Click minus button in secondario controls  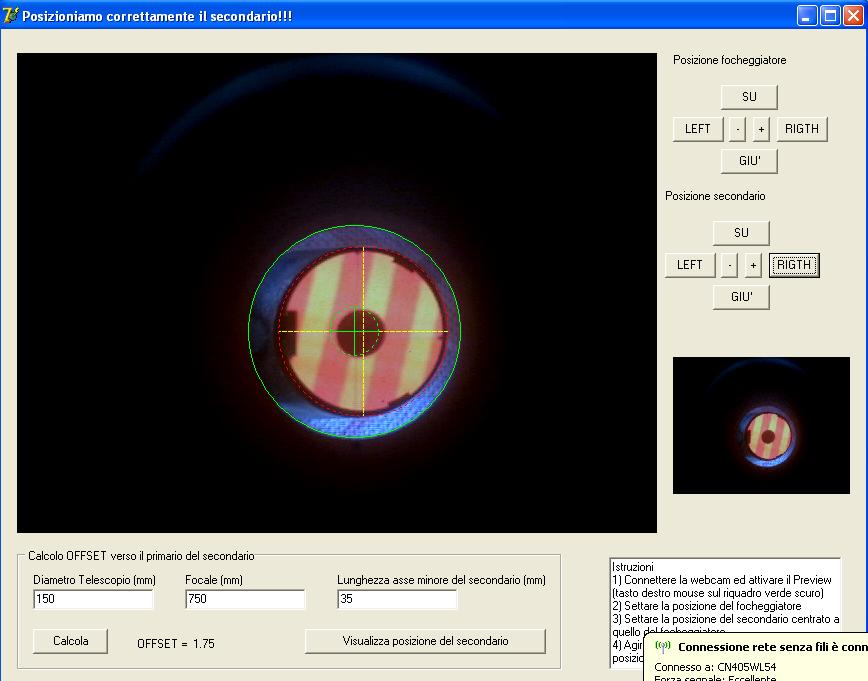click(x=730, y=265)
